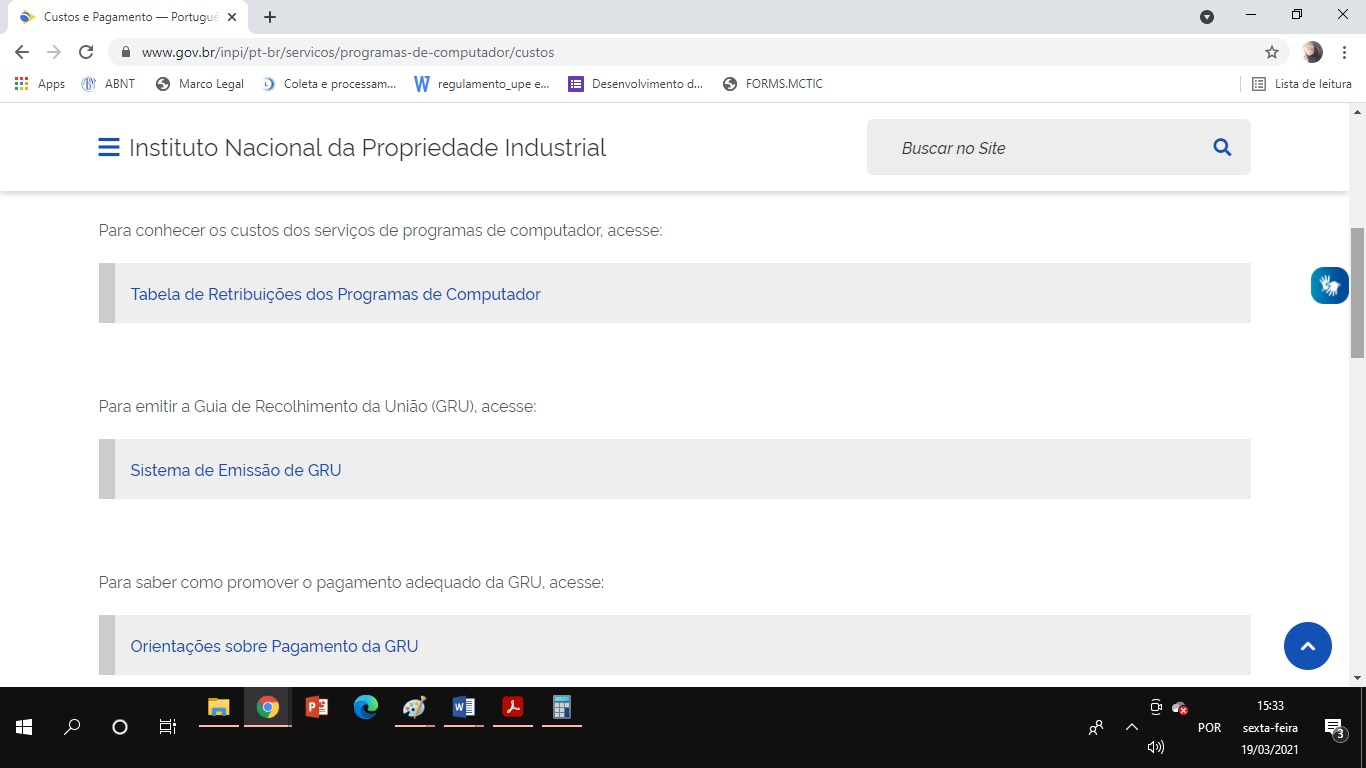
Task: Open the Marco Legal bookmark
Action: coord(200,84)
